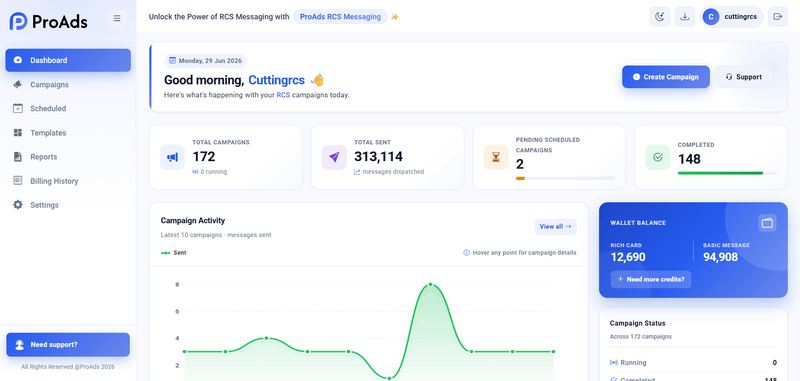Open ProAds RCS Messaging link pill
This screenshot has height=381, width=800.
click(340, 17)
